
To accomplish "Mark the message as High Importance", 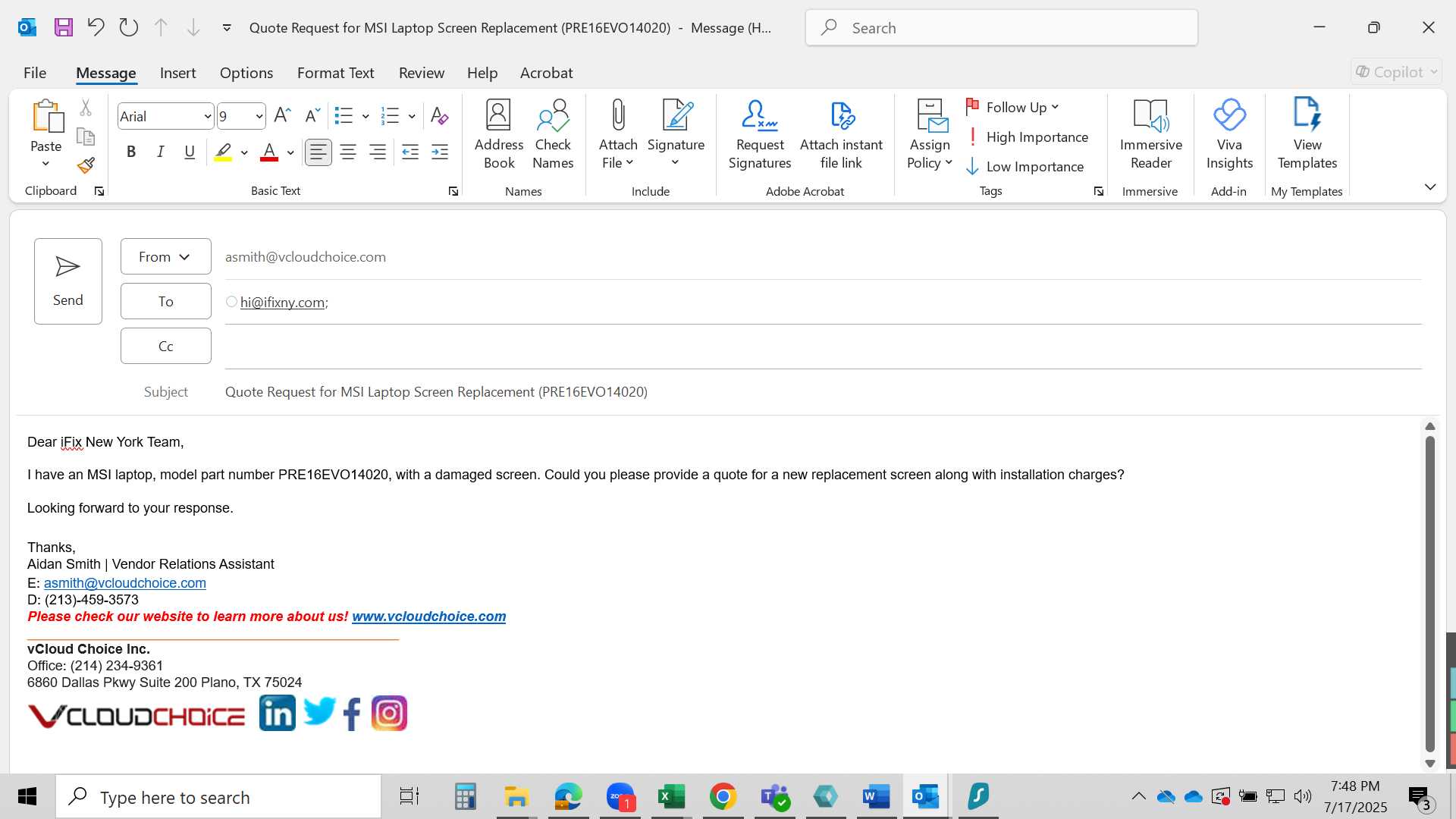I will (1028, 137).
